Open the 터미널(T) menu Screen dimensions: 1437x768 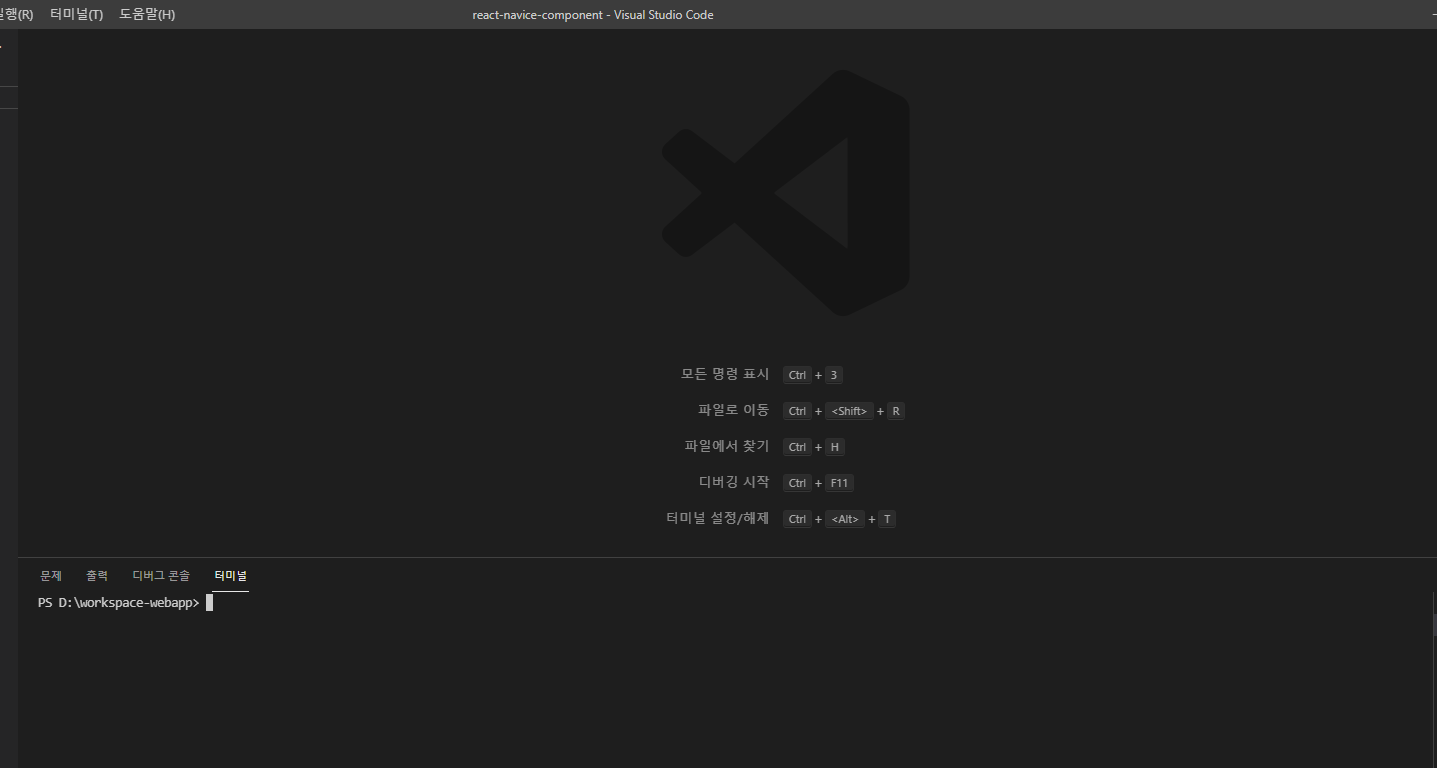pyautogui.click(x=76, y=15)
